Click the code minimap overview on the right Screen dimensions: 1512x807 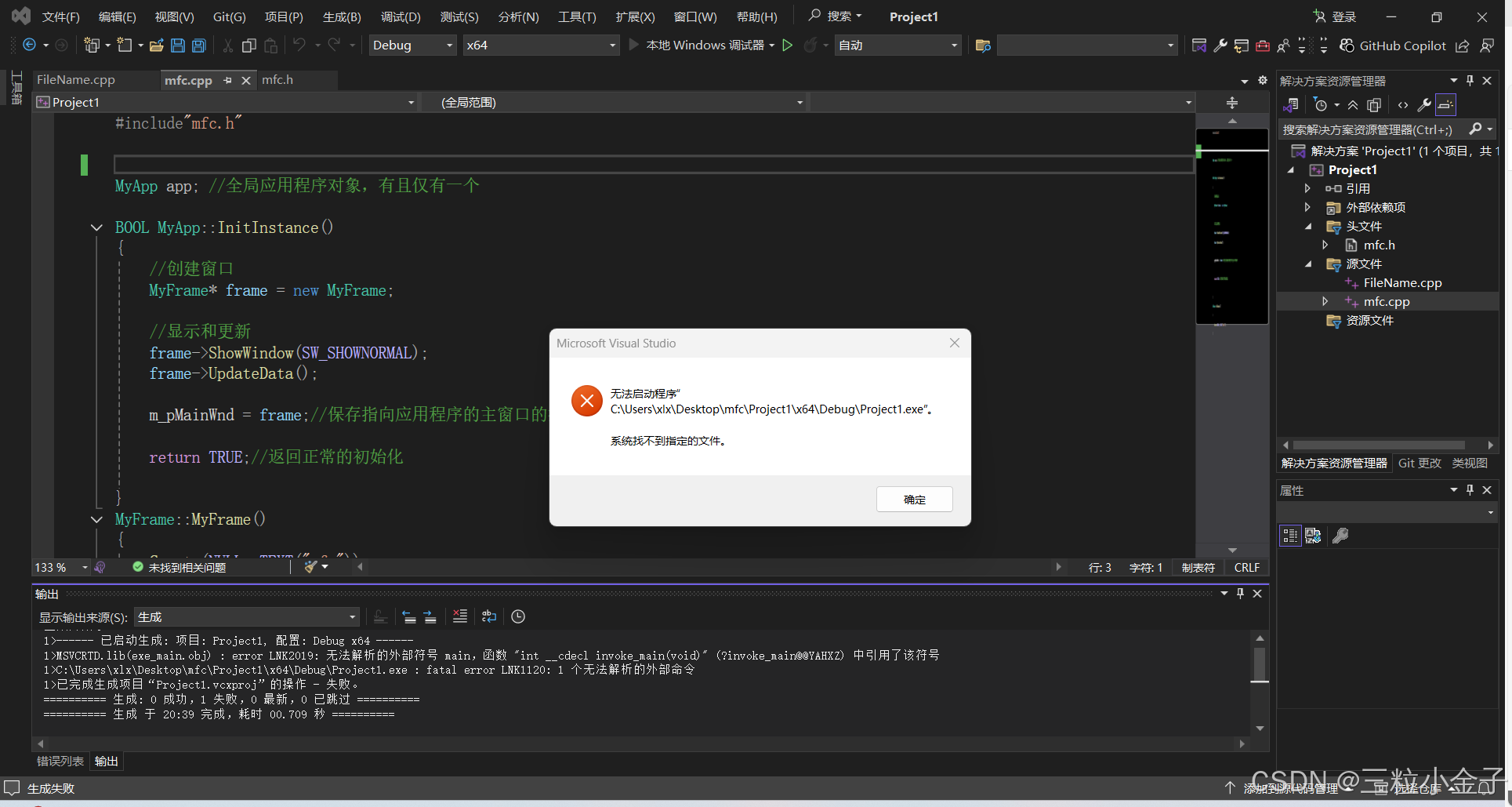pyautogui.click(x=1231, y=226)
